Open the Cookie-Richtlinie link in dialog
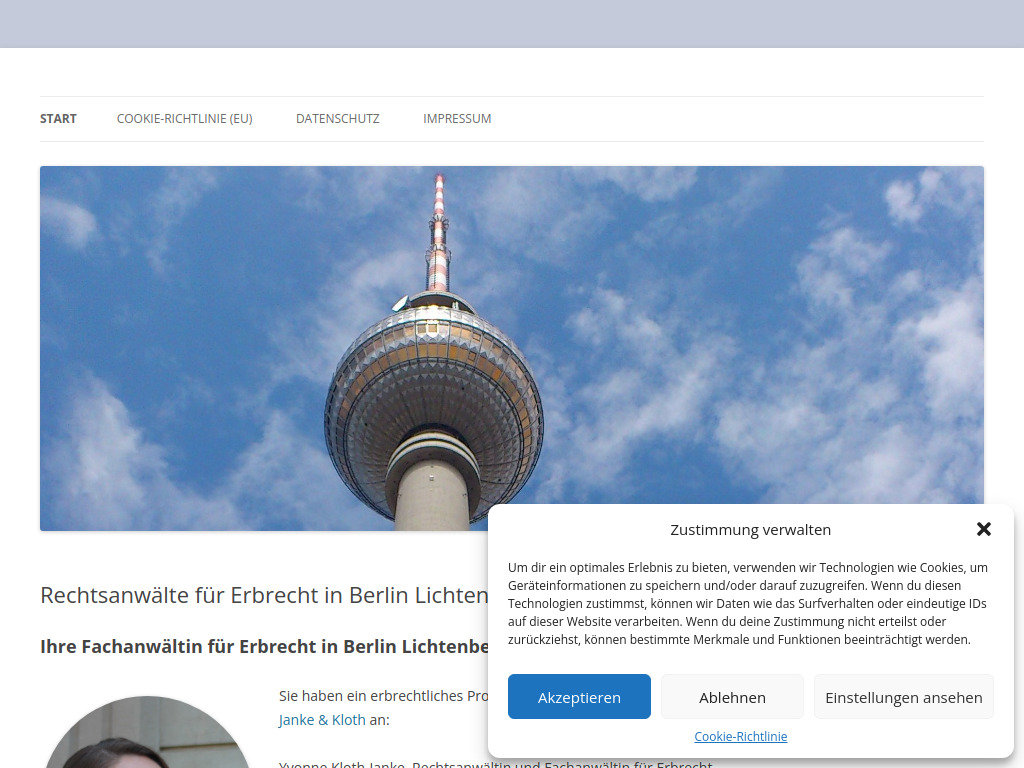This screenshot has width=1024, height=768. tap(741, 737)
